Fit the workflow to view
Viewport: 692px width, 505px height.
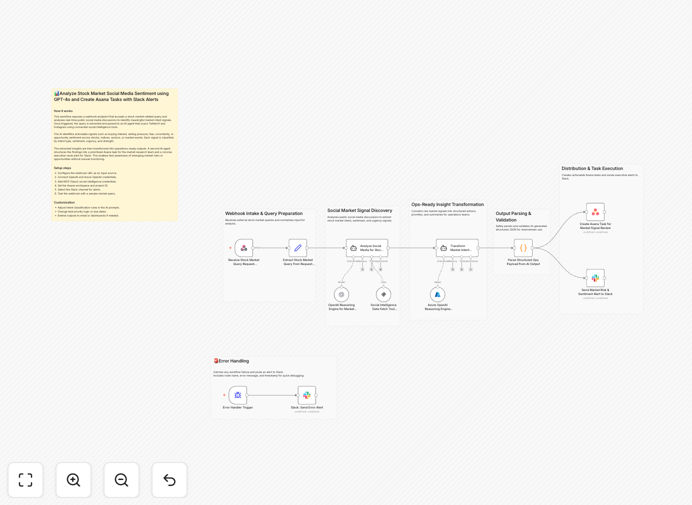tap(26, 480)
